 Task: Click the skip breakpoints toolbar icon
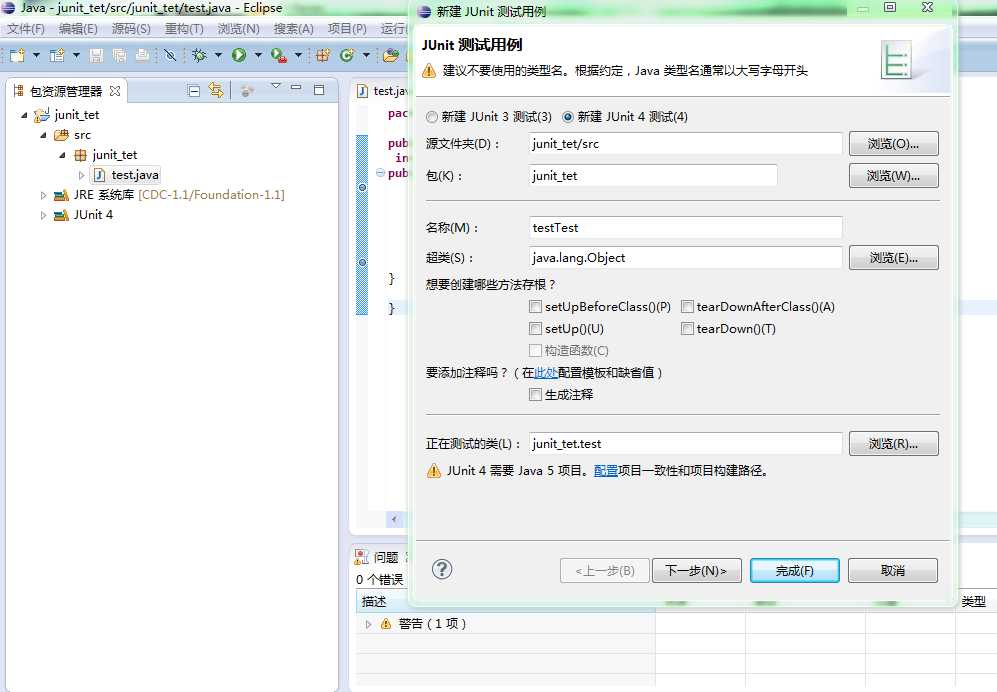pyautogui.click(x=170, y=55)
